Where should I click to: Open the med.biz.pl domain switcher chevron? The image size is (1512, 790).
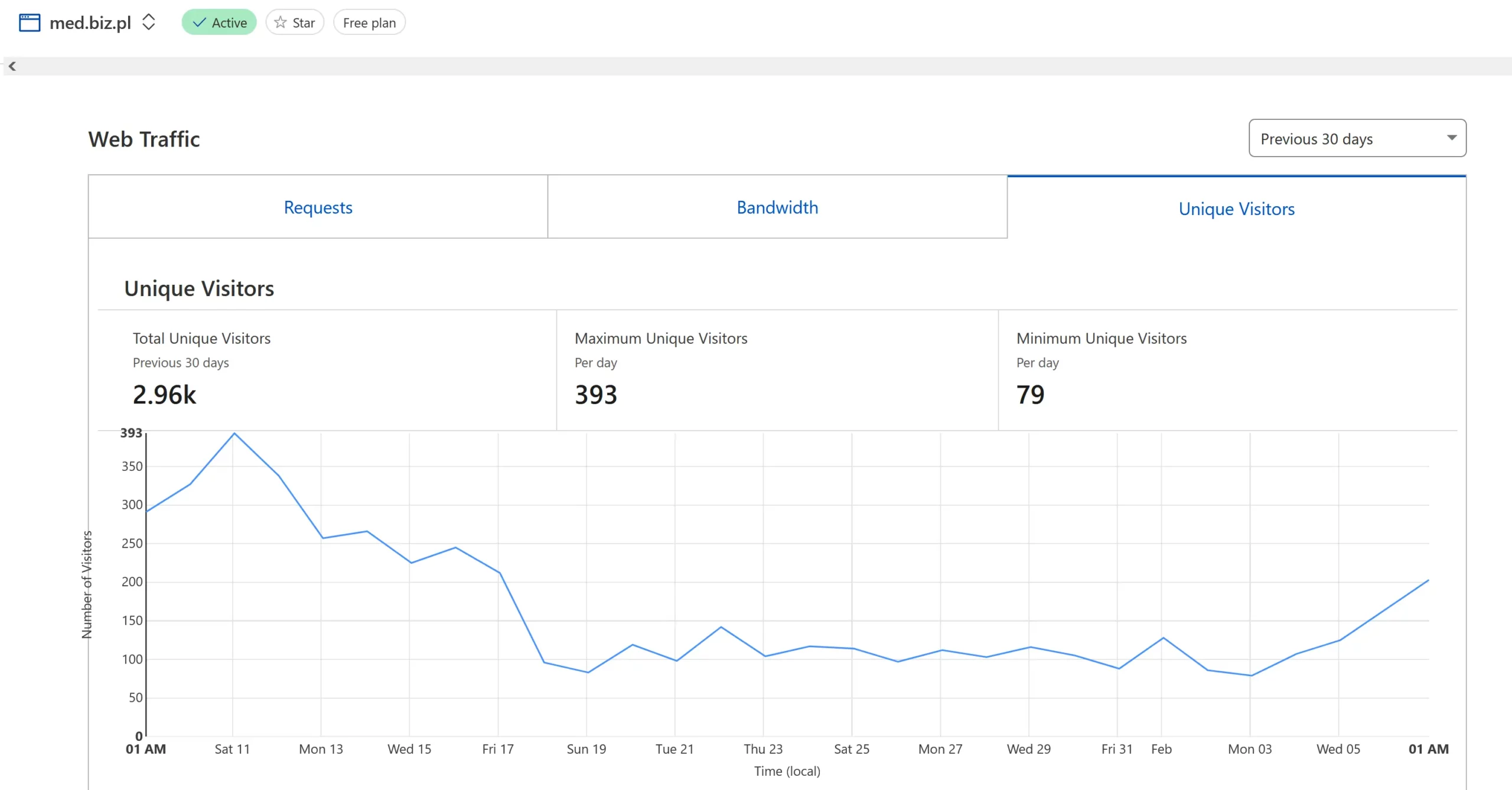(149, 22)
